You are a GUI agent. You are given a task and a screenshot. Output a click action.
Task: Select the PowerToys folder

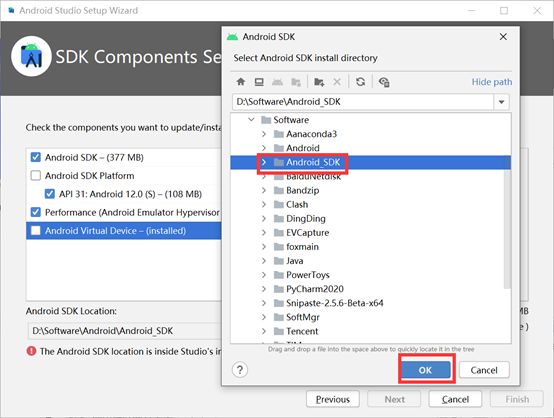pyautogui.click(x=307, y=275)
